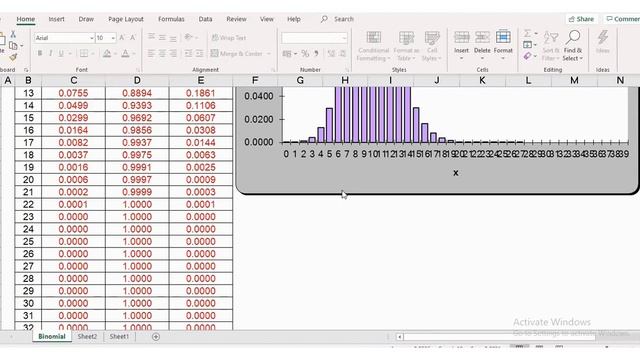Select column D header
640x360 pixels.
pos(137,80)
